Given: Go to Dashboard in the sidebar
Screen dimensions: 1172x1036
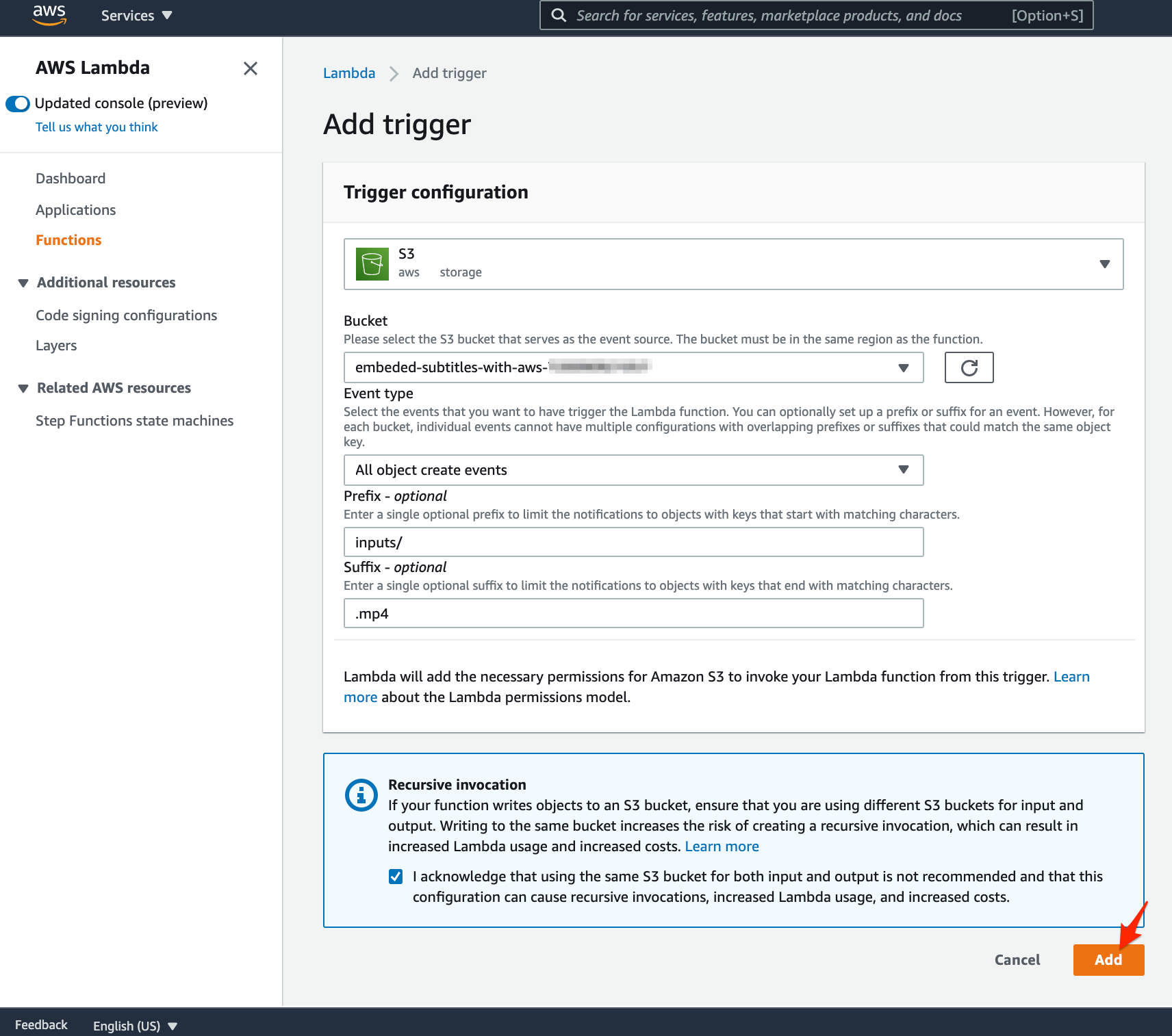Looking at the screenshot, I should pyautogui.click(x=71, y=179).
